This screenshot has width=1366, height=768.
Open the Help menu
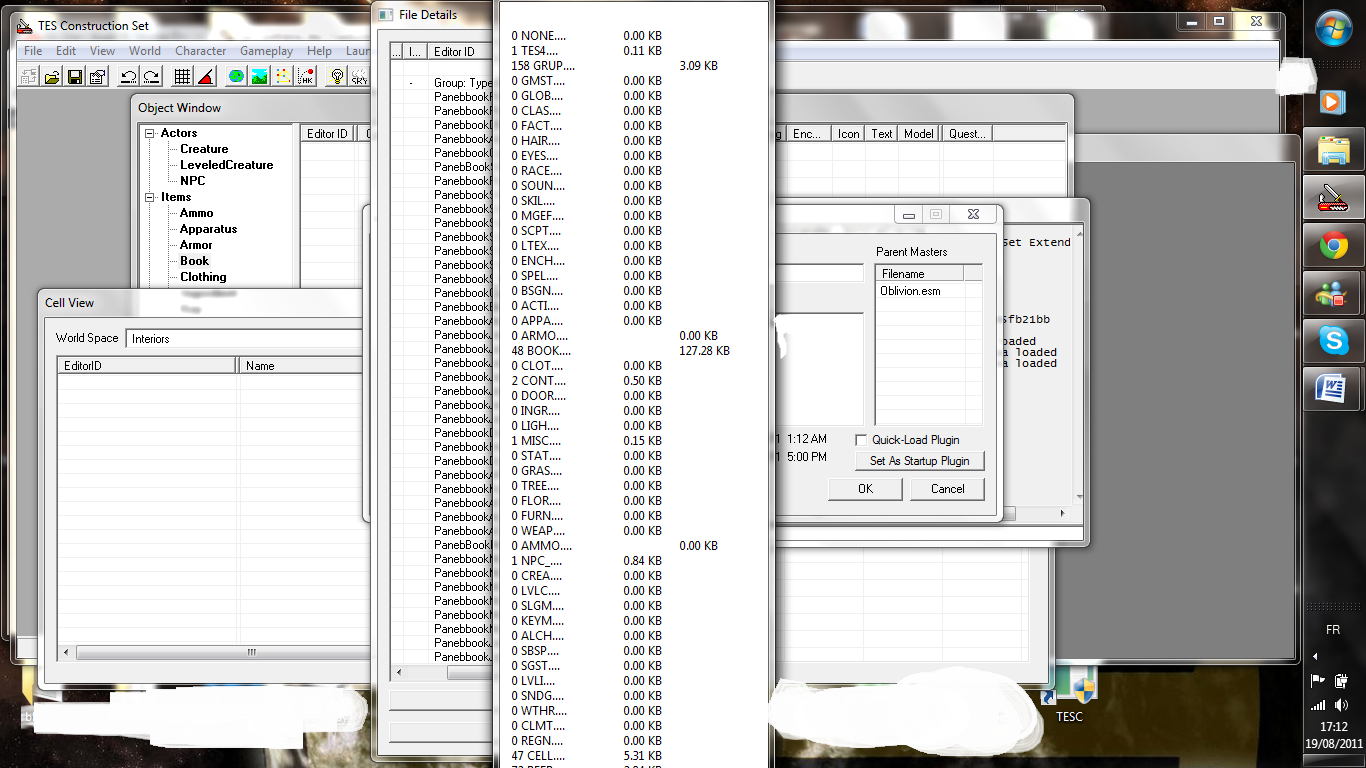(x=320, y=51)
